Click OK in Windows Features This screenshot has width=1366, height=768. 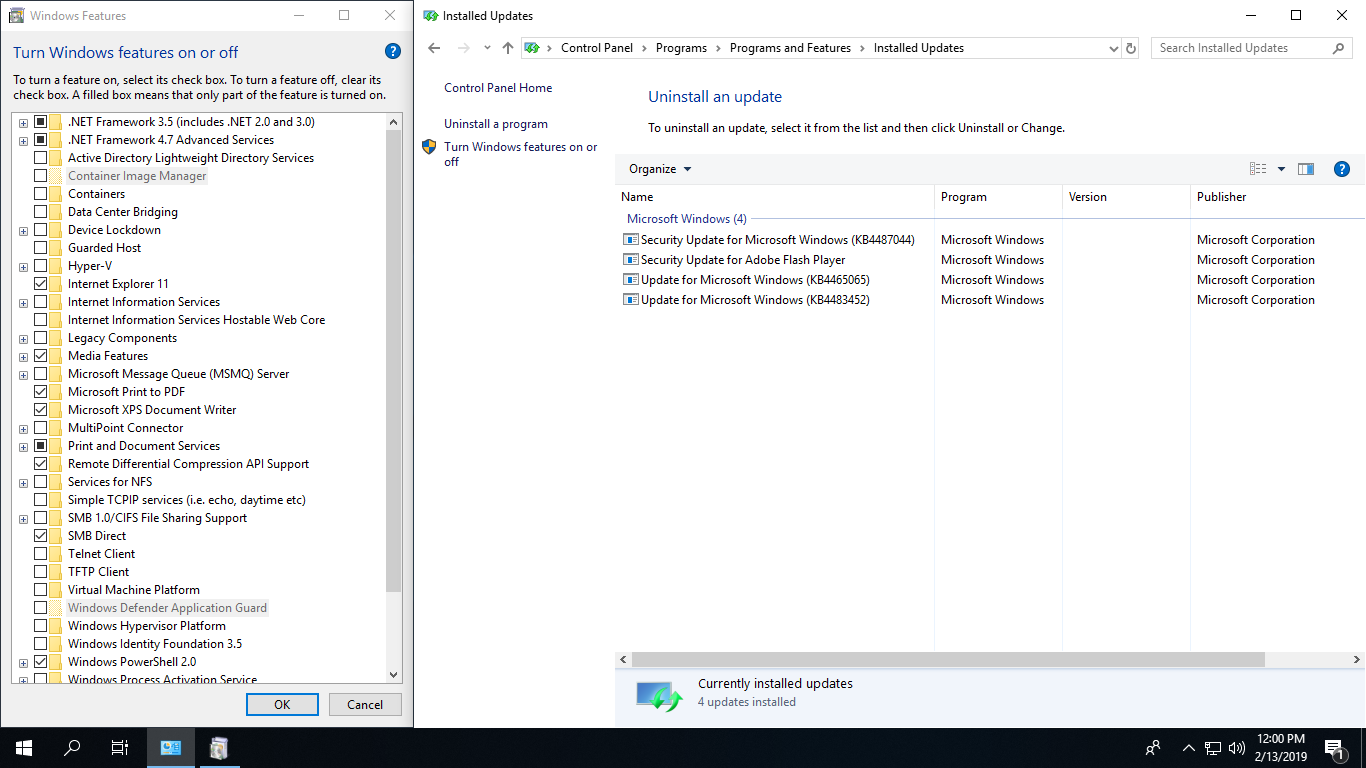(x=282, y=704)
